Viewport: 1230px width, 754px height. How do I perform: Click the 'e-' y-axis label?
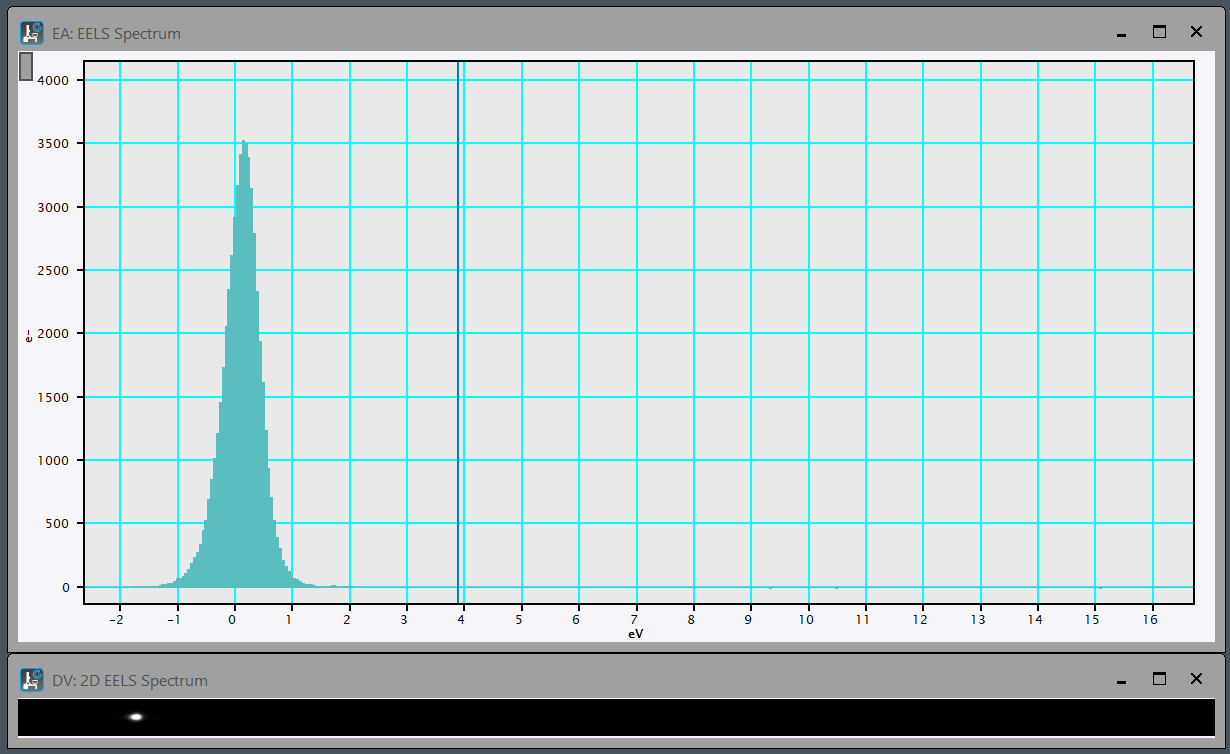(29, 336)
